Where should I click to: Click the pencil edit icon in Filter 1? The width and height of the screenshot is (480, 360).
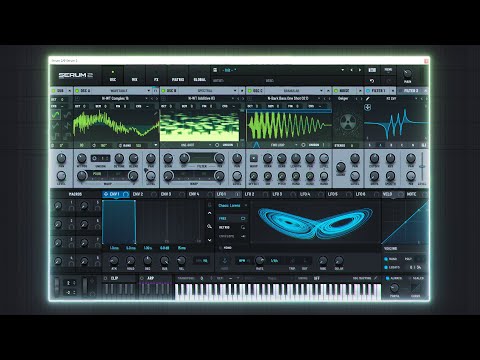pyautogui.click(x=368, y=99)
